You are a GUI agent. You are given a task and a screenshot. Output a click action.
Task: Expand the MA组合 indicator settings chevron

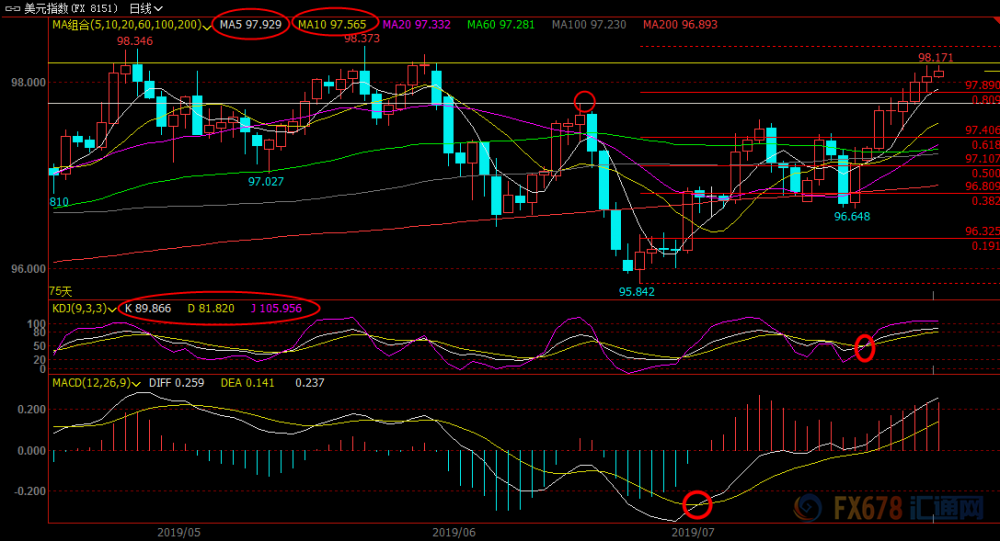pyautogui.click(x=206, y=26)
